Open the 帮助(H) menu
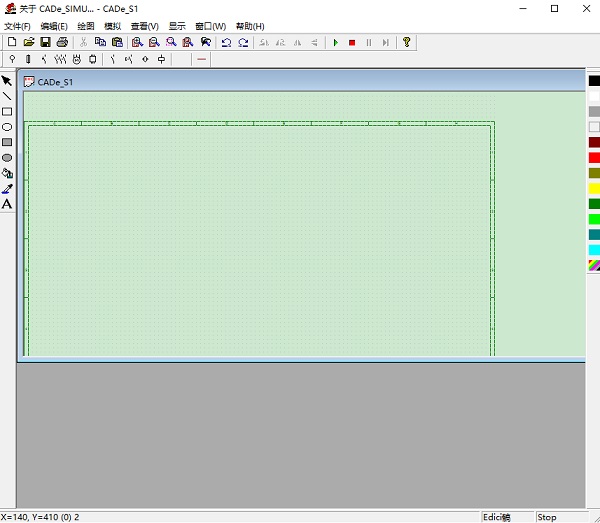 250,26
